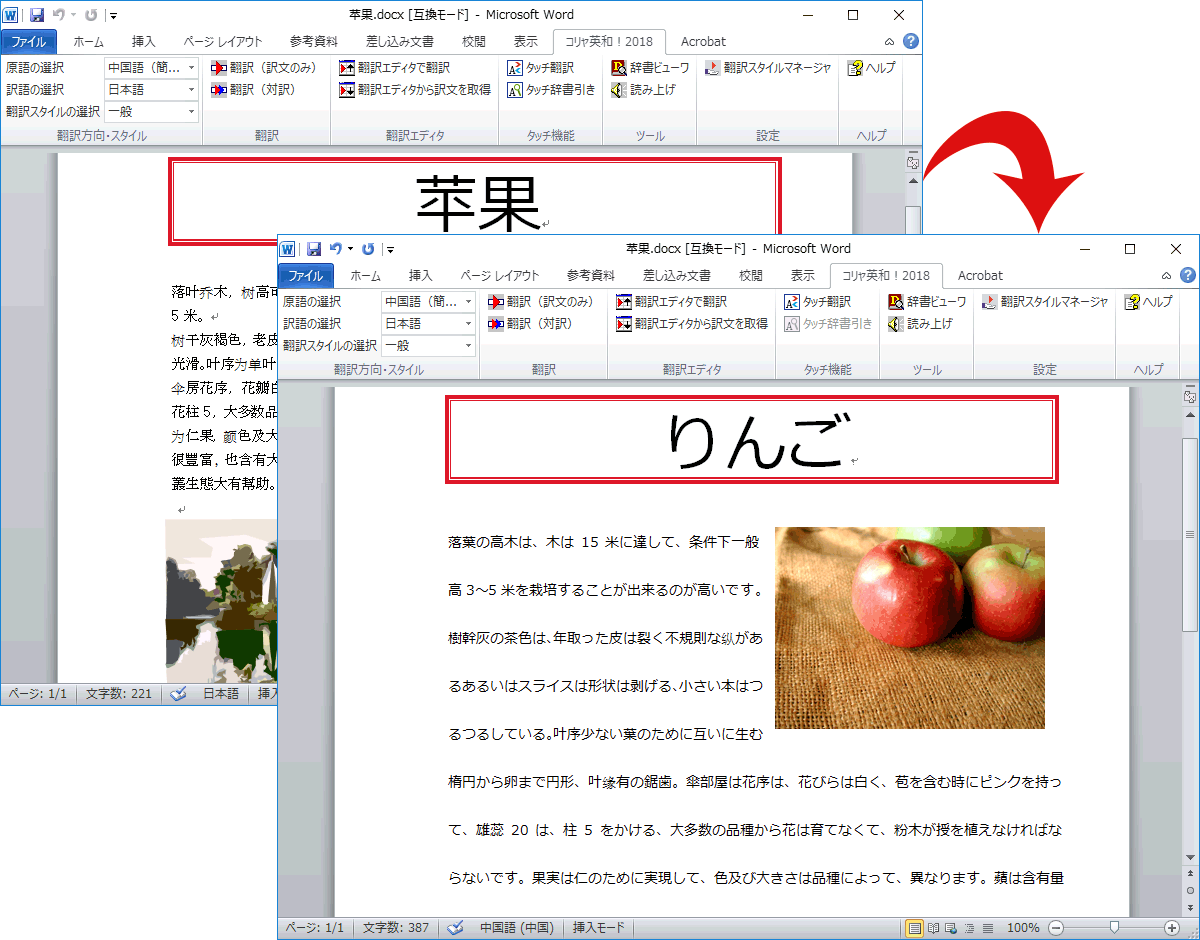The height and width of the screenshot is (940, 1200).
Task: Click blue Word help icon, front window
Action: click(x=1187, y=275)
